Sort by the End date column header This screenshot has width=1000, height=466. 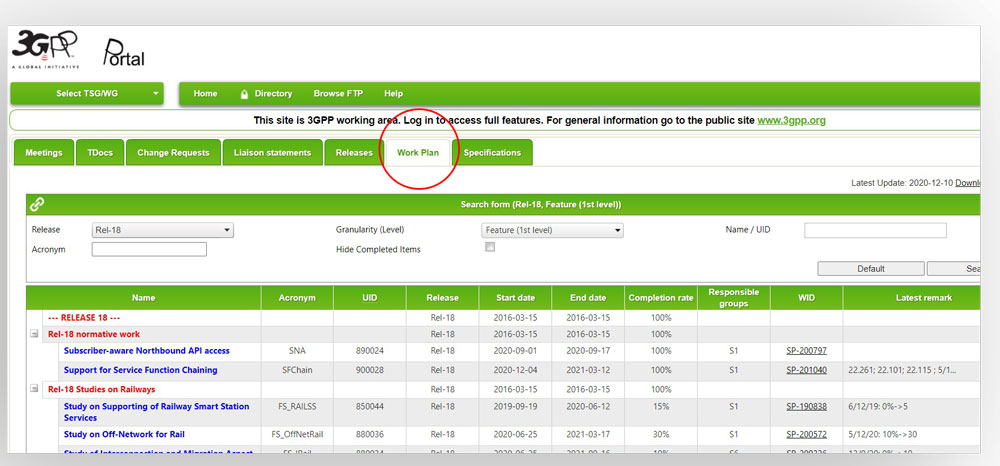tap(588, 298)
